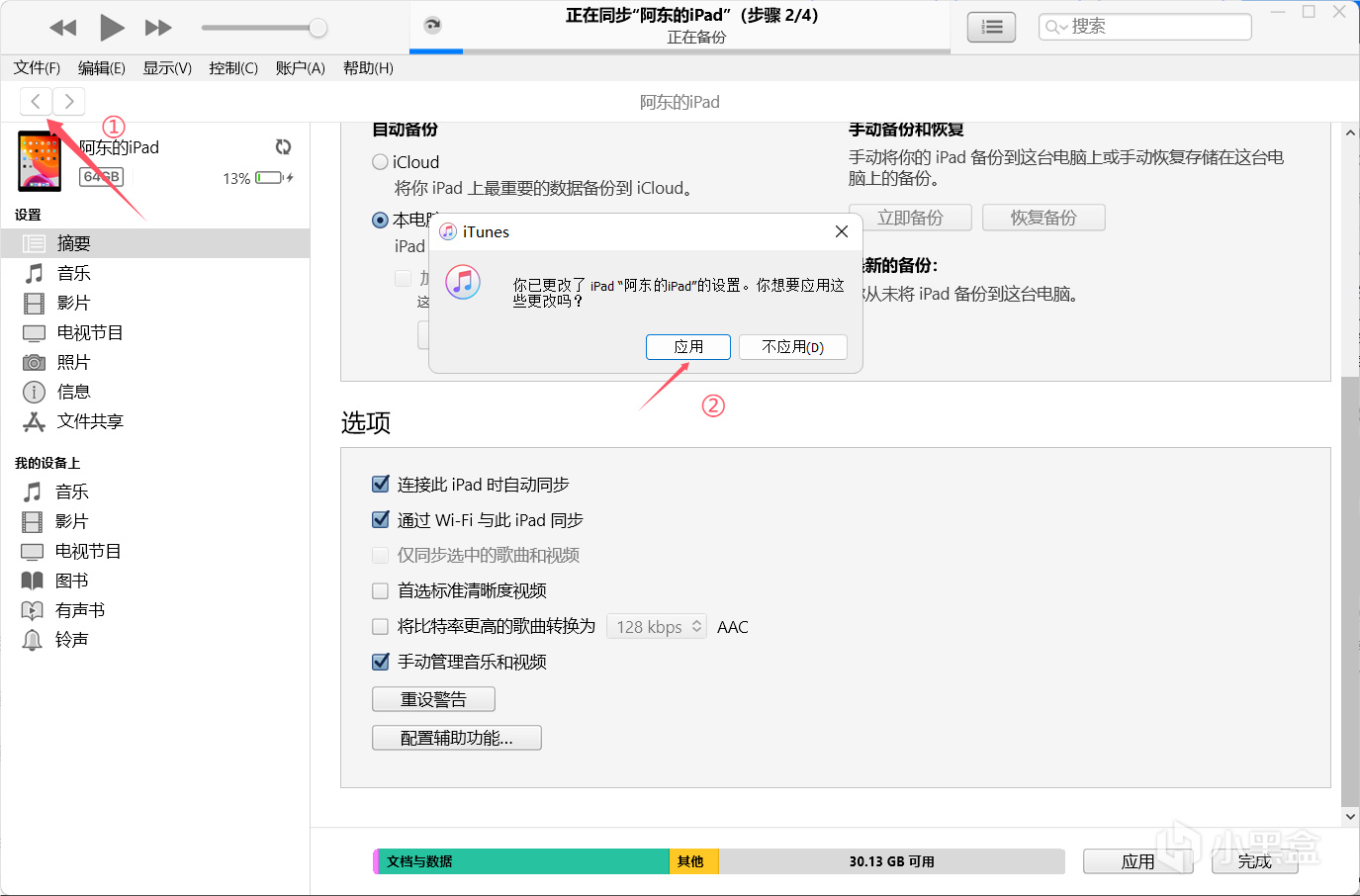The image size is (1360, 896).
Task: Click the scrollbar down arrow
Action: pyautogui.click(x=1350, y=817)
